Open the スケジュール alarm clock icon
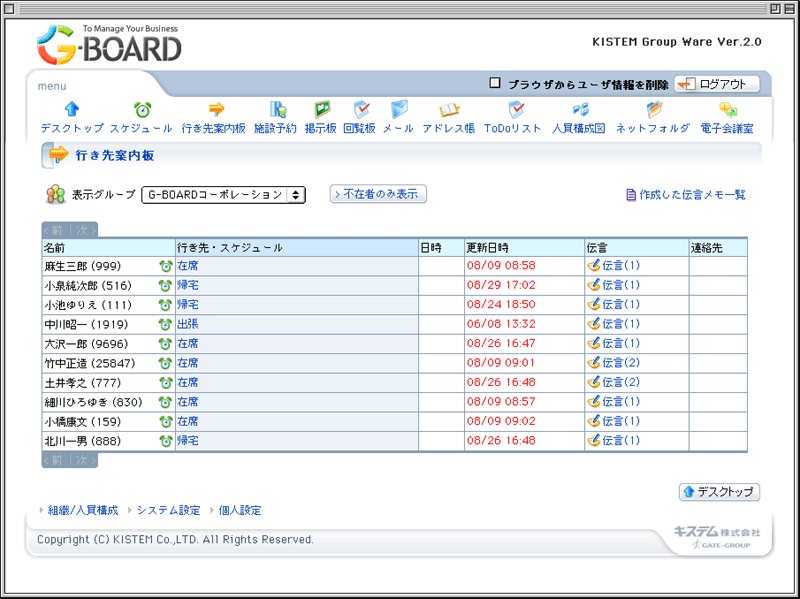Viewport: 800px width, 599px height. [x=142, y=109]
